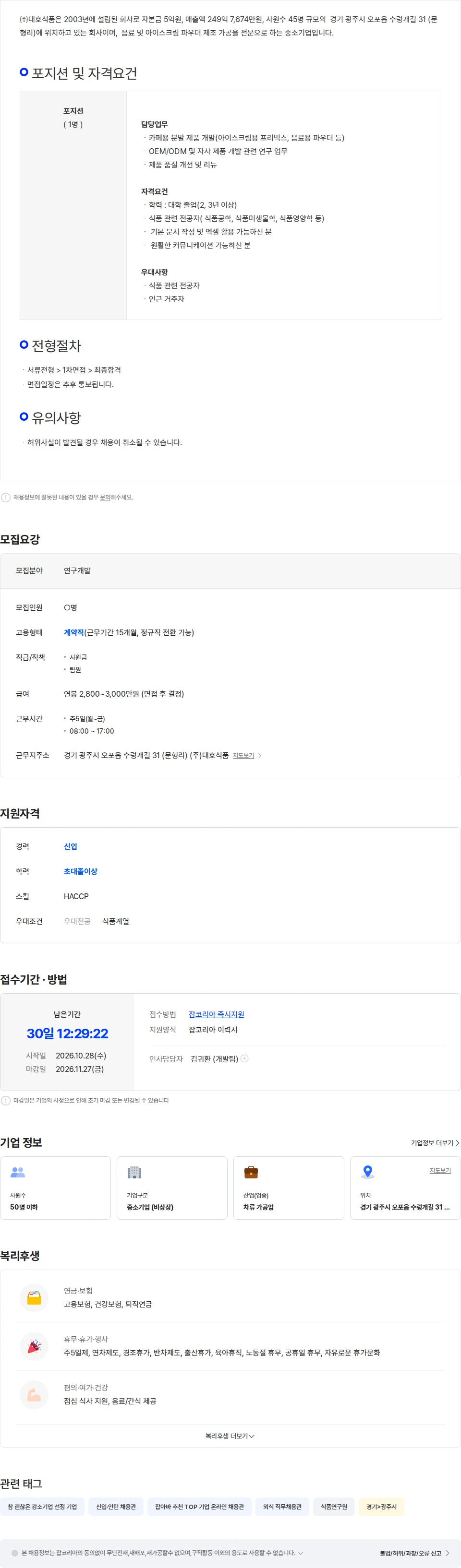
Task: Click the 기업구분 building icon
Action: (134, 1172)
